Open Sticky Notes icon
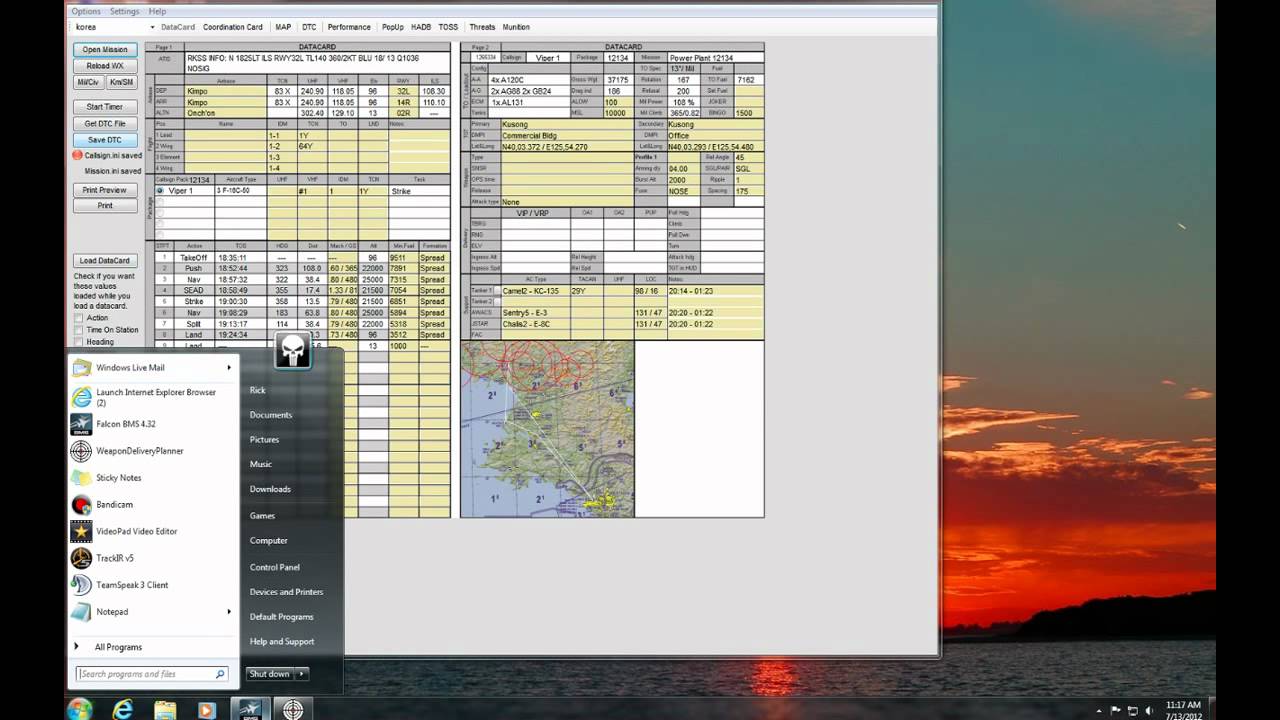This screenshot has width=1280, height=720. [81, 478]
